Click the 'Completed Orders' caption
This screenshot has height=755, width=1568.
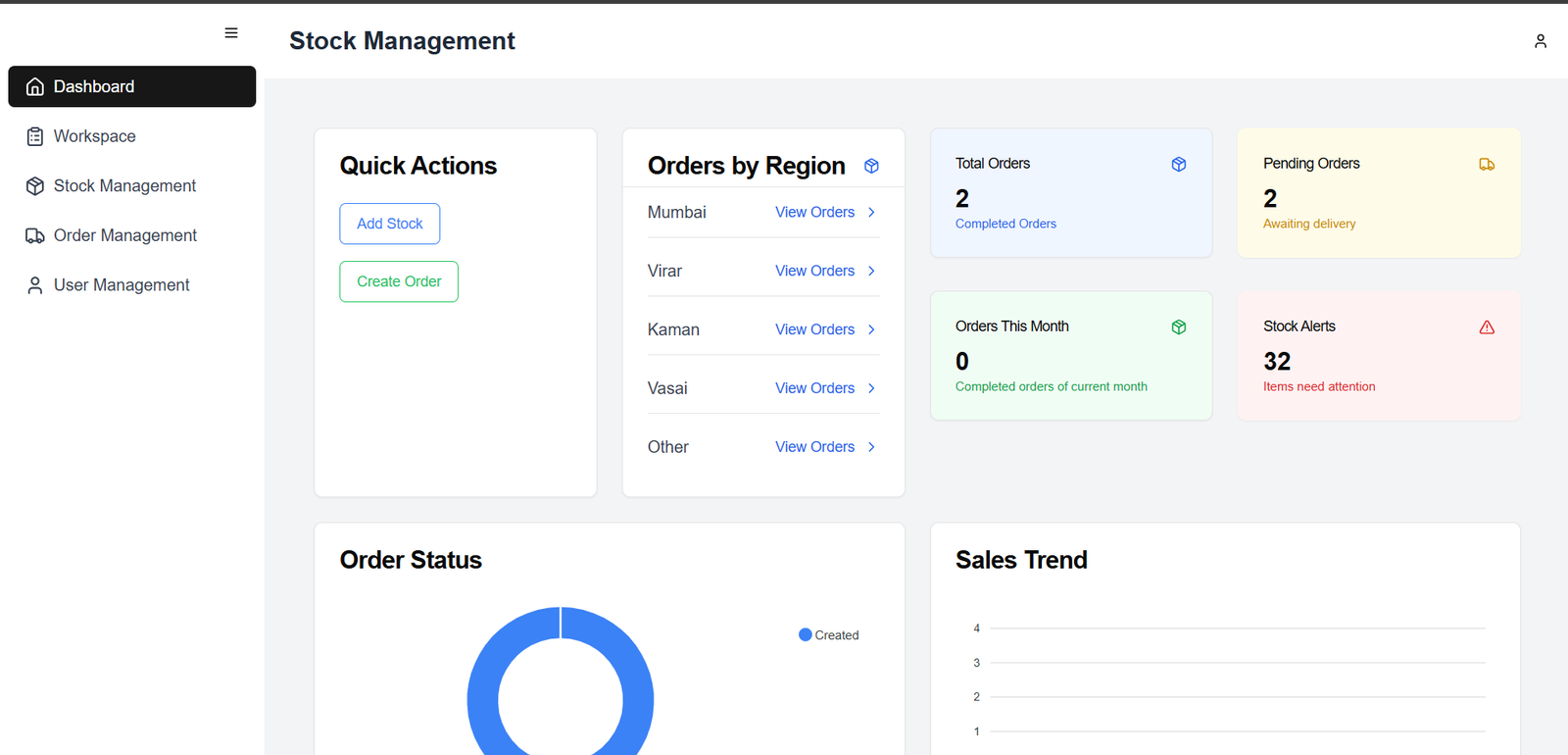pyautogui.click(x=1005, y=224)
